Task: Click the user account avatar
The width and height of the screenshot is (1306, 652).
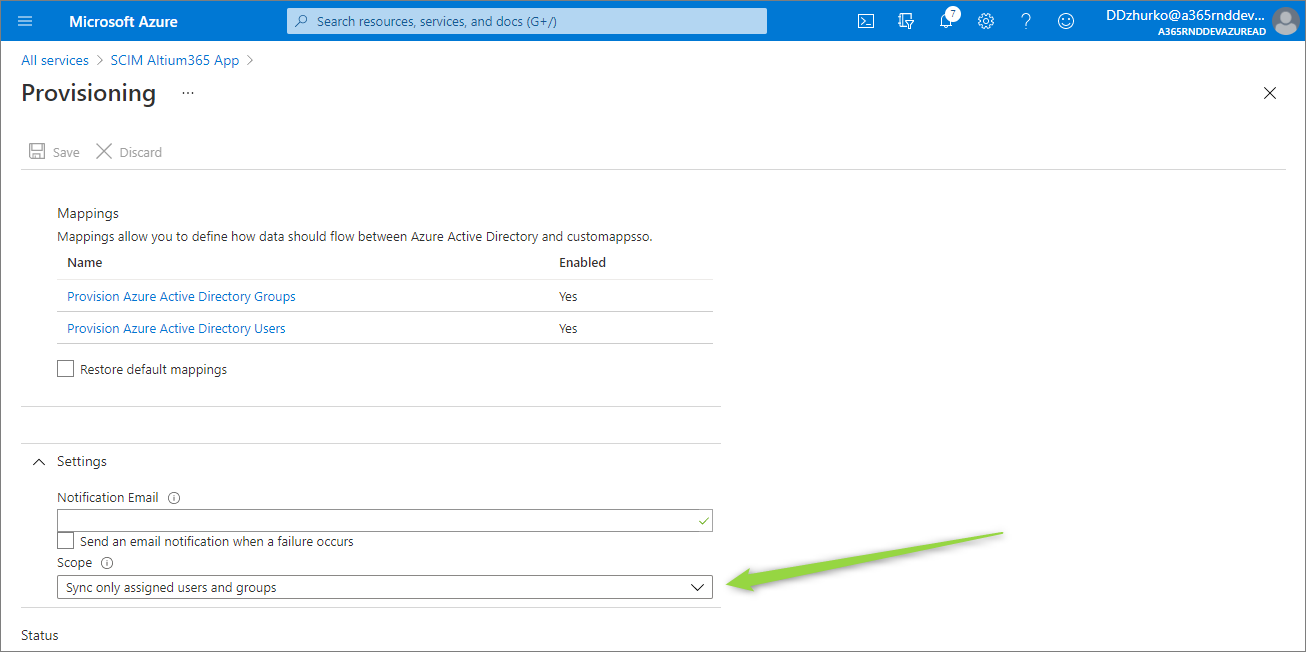Action: (1285, 21)
